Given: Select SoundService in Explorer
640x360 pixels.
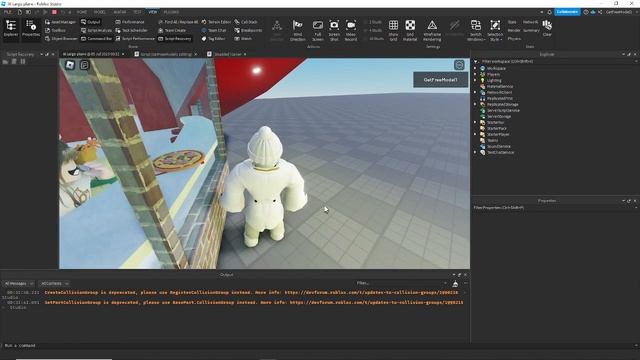Looking at the screenshot, I should pyautogui.click(x=498, y=146).
